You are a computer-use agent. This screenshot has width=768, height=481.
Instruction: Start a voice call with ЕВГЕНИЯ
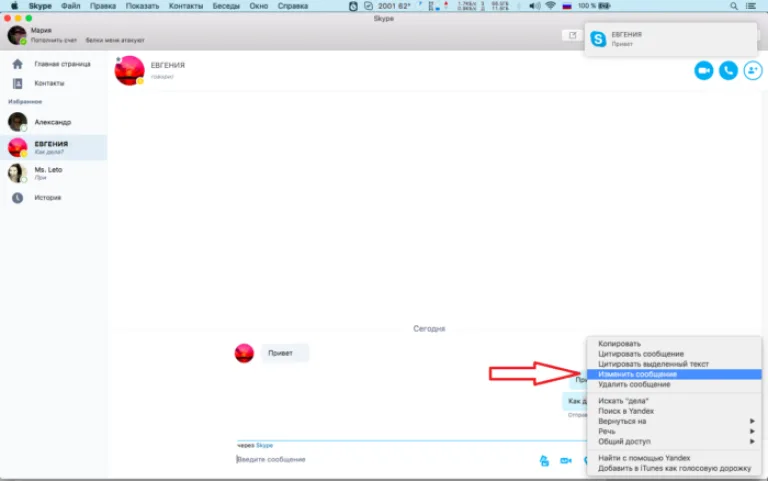pos(728,71)
